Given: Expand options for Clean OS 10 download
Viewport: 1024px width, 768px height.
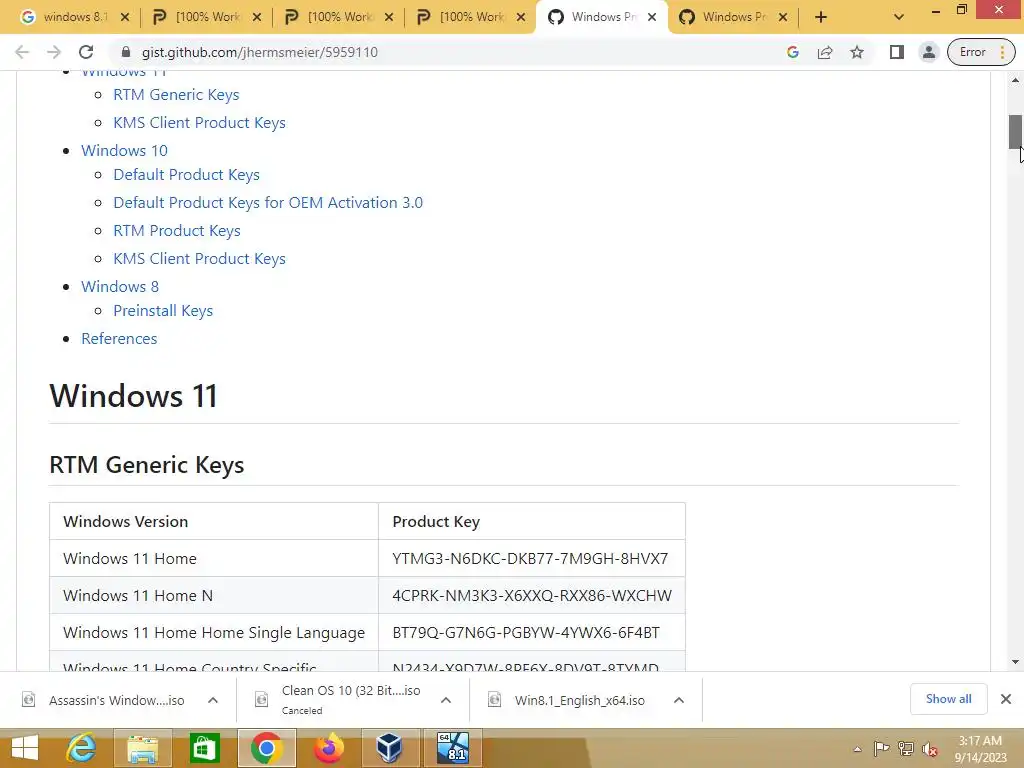Looking at the screenshot, I should [445, 700].
